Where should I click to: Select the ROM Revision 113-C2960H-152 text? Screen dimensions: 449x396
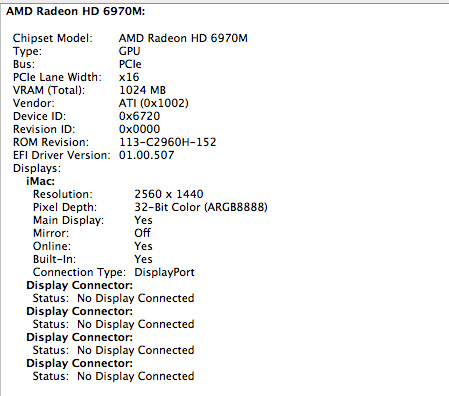tap(168, 142)
